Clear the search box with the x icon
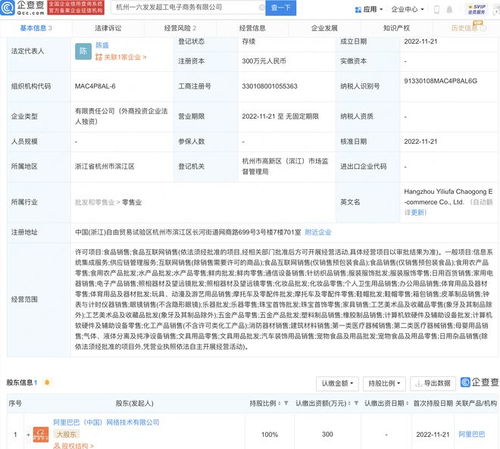Screen dimensions: 500x449 tap(262, 7)
